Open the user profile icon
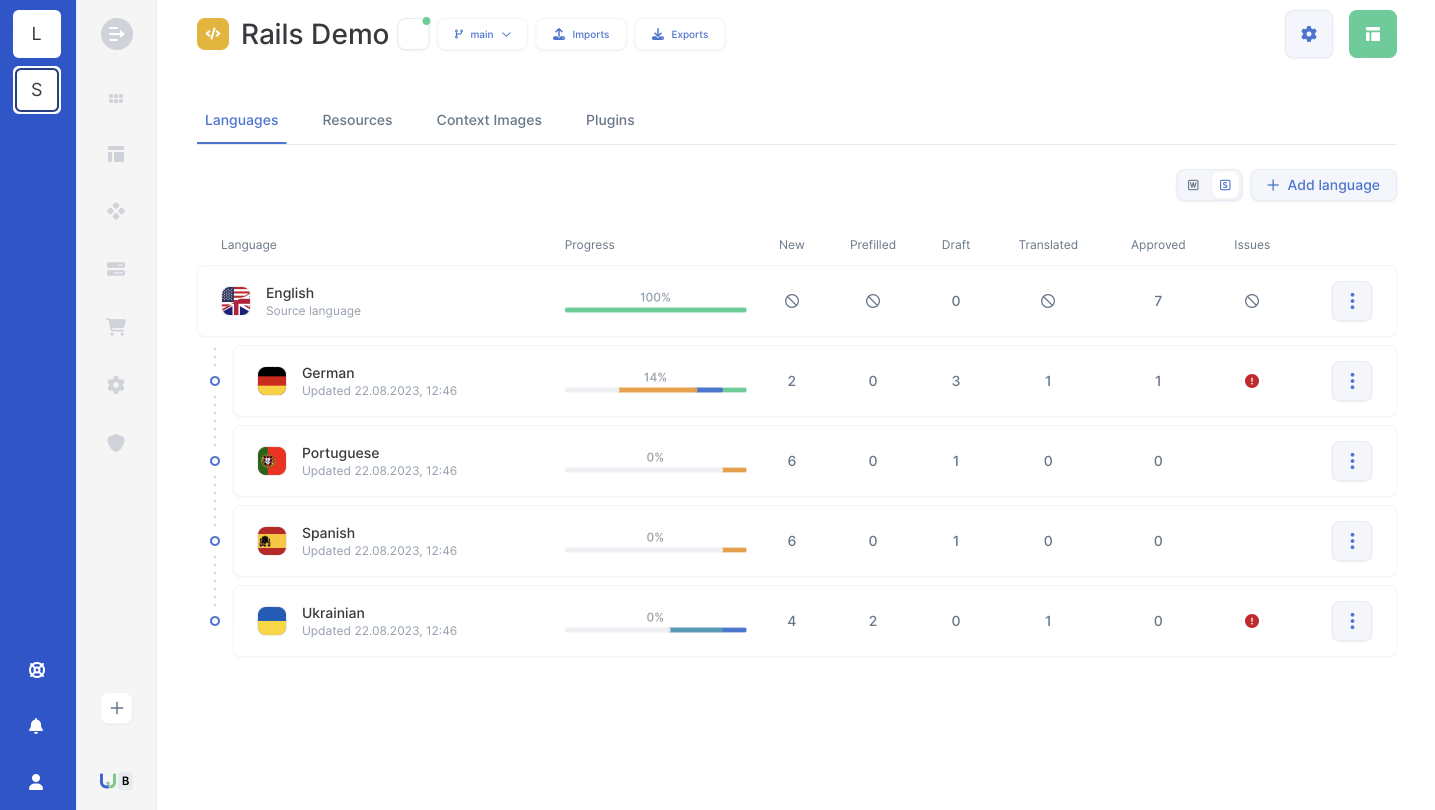 [x=36, y=782]
